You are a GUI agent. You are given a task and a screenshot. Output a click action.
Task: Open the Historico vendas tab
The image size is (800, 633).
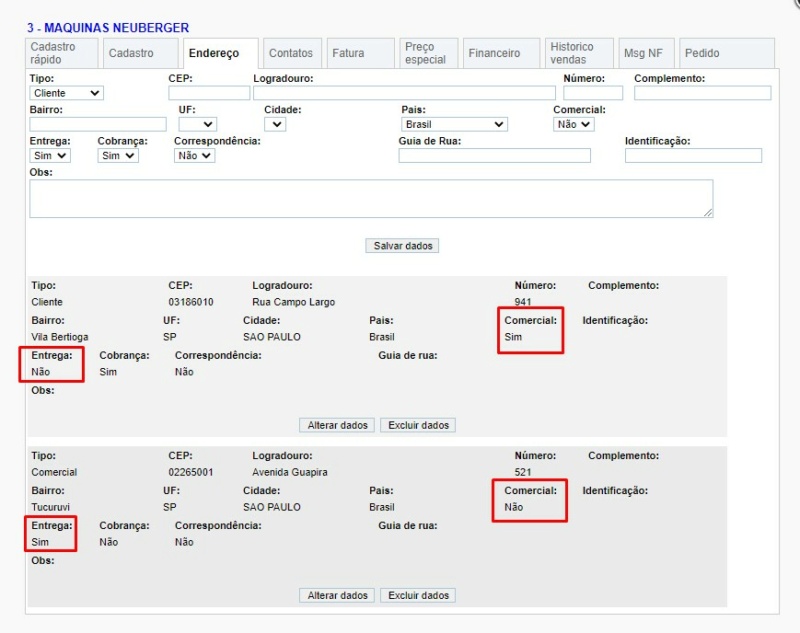point(579,53)
